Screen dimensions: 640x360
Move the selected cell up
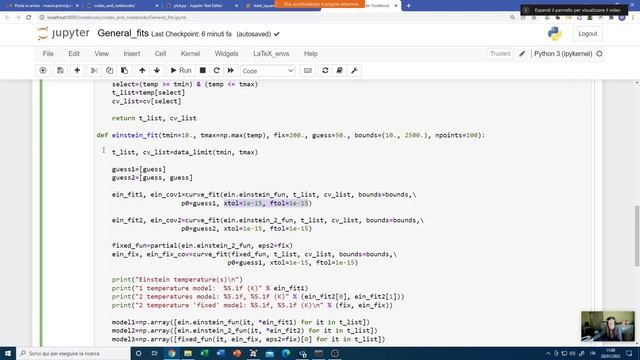[142, 71]
